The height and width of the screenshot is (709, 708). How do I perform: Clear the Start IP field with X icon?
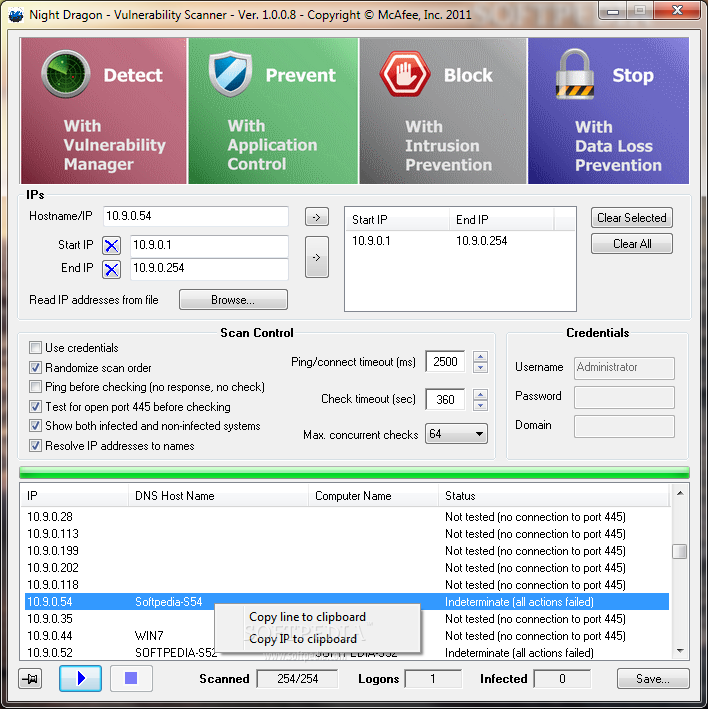tap(111, 246)
